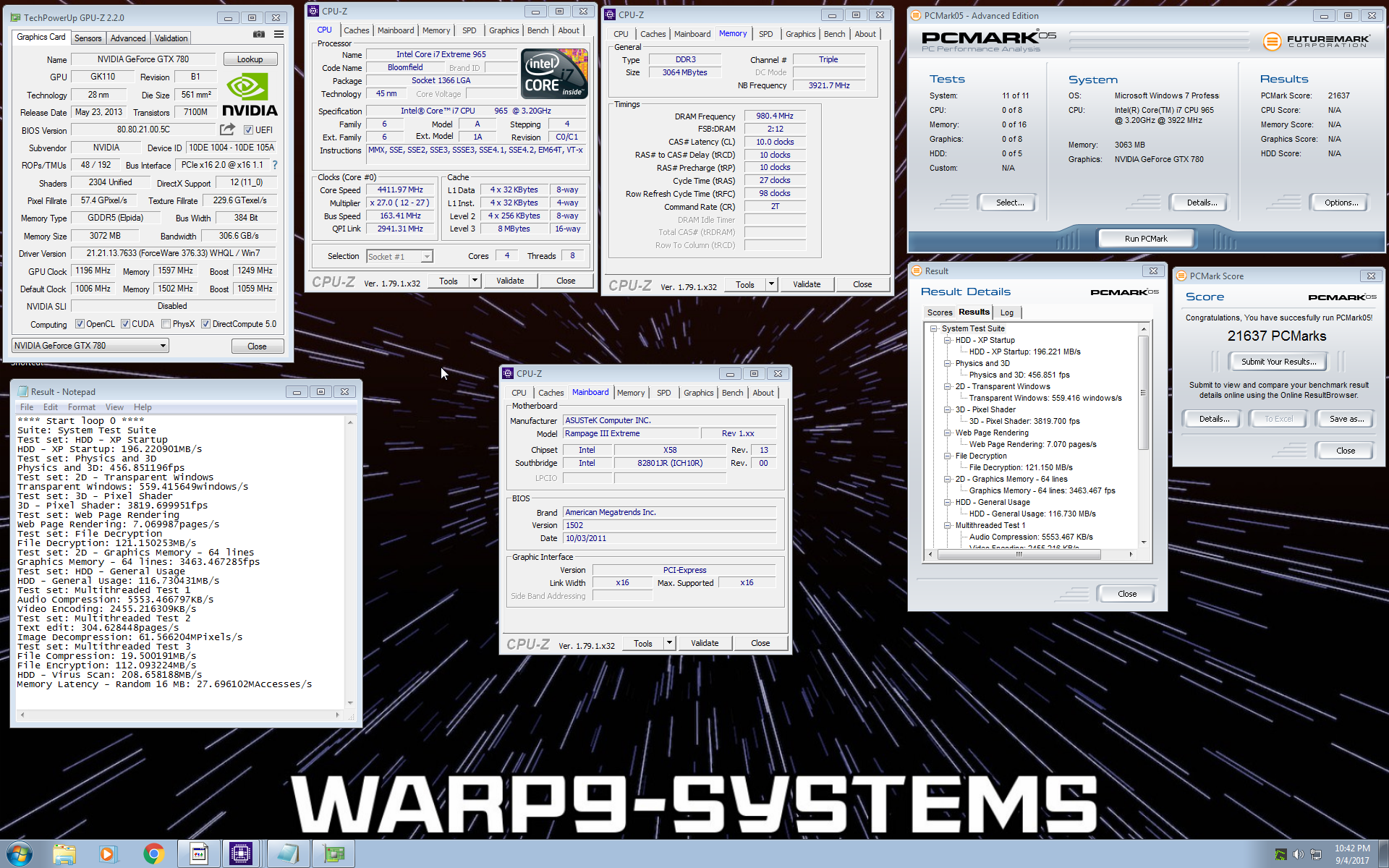Open the NVIDIA GeForce GTX 780 GPU dropdown

click(x=90, y=346)
